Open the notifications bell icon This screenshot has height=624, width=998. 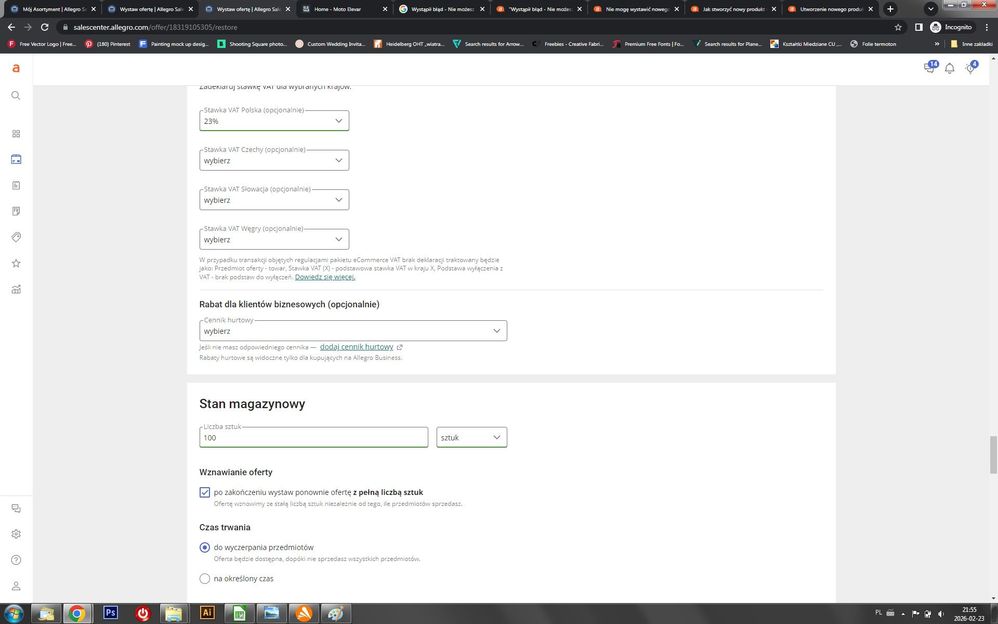click(x=949, y=68)
